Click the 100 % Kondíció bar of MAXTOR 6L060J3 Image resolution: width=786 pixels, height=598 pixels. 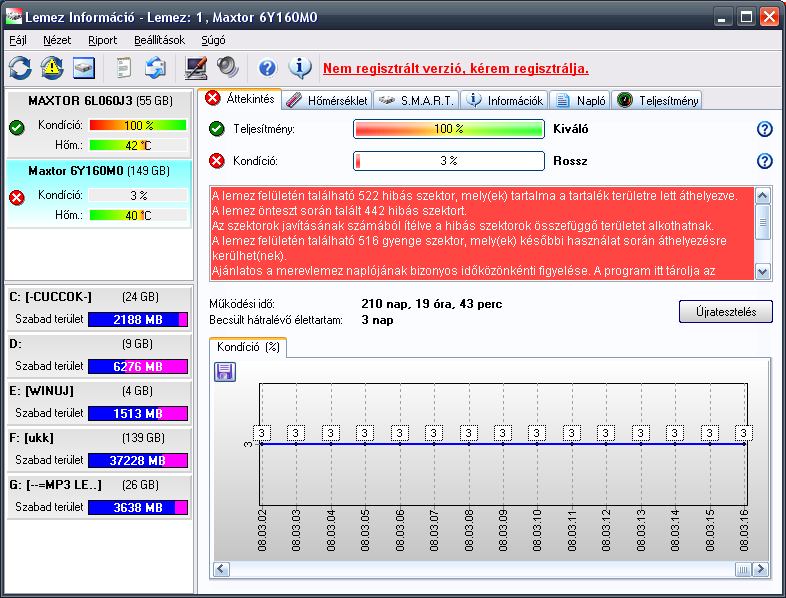[138, 125]
